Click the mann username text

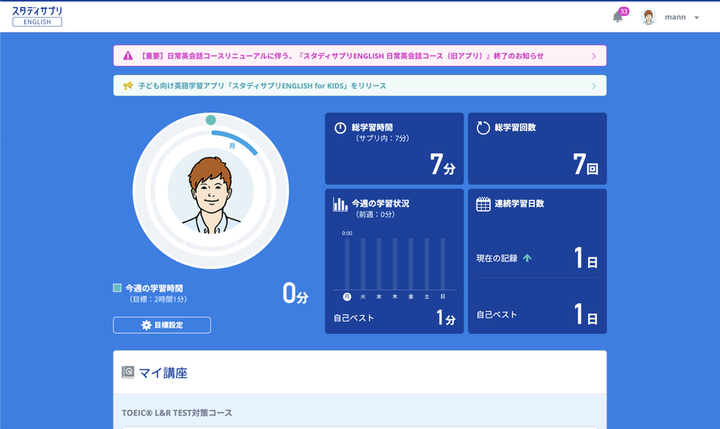click(x=675, y=17)
